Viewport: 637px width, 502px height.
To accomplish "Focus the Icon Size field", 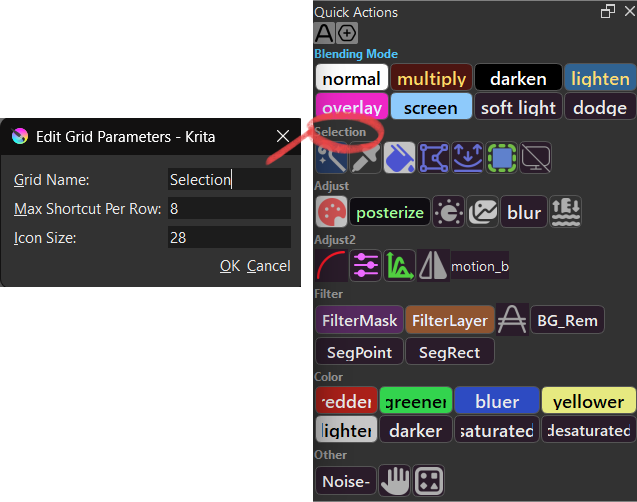I will click(x=229, y=237).
